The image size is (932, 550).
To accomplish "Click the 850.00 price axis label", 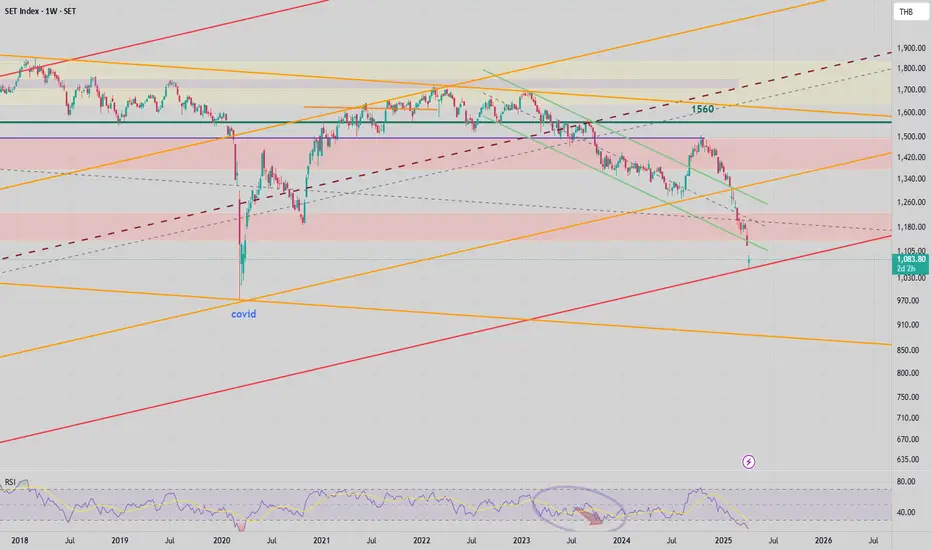I will click(x=908, y=350).
